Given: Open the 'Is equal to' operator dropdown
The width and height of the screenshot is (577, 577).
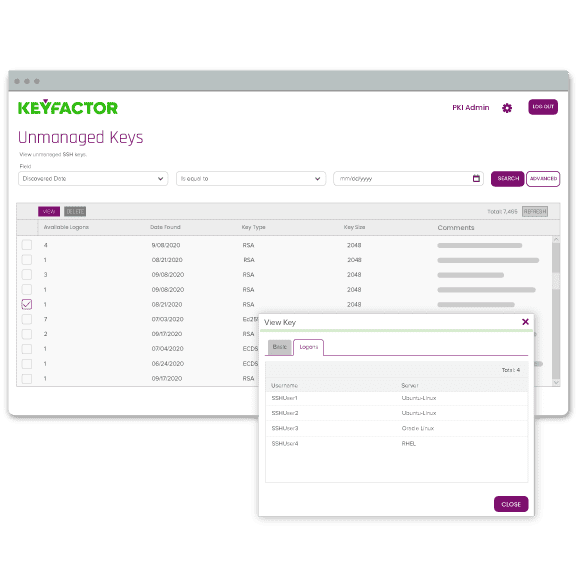Looking at the screenshot, I should pos(251,178).
